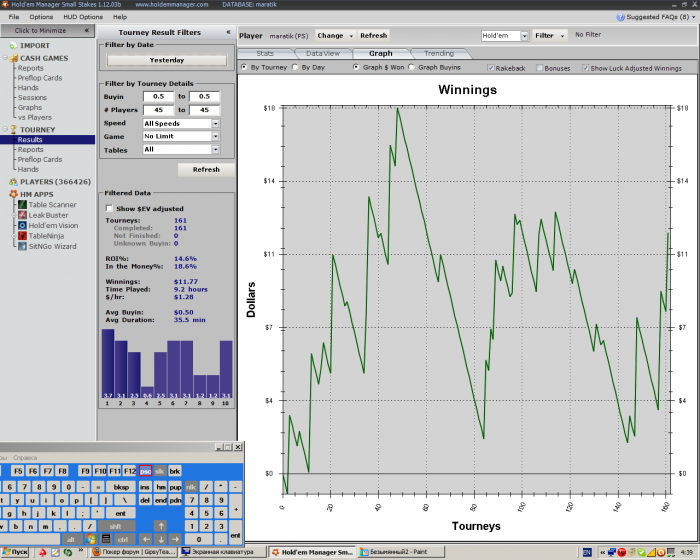The image size is (700, 560).
Task: Switch to the Trending tab
Action: [438, 53]
